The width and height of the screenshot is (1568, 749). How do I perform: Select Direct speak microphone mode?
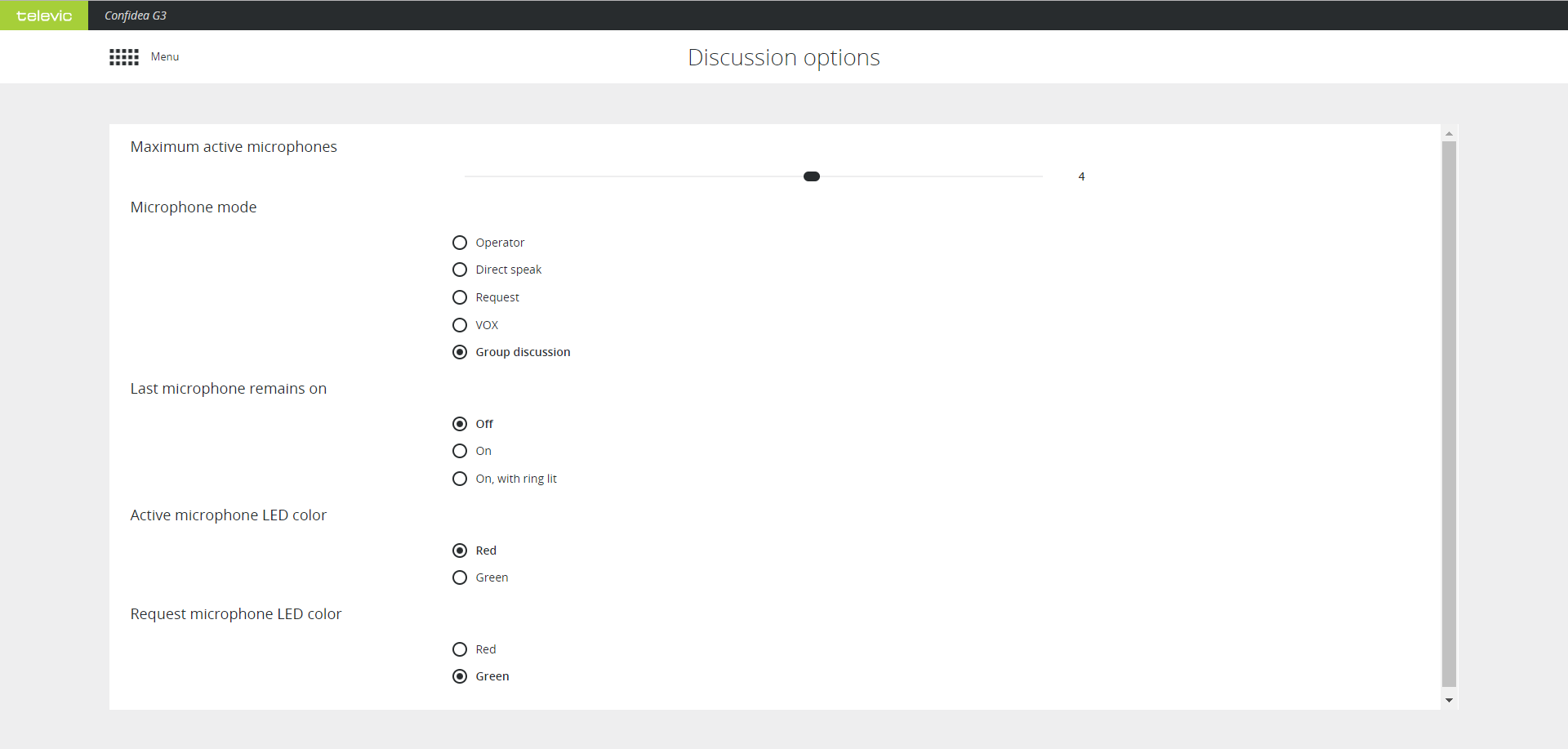460,270
